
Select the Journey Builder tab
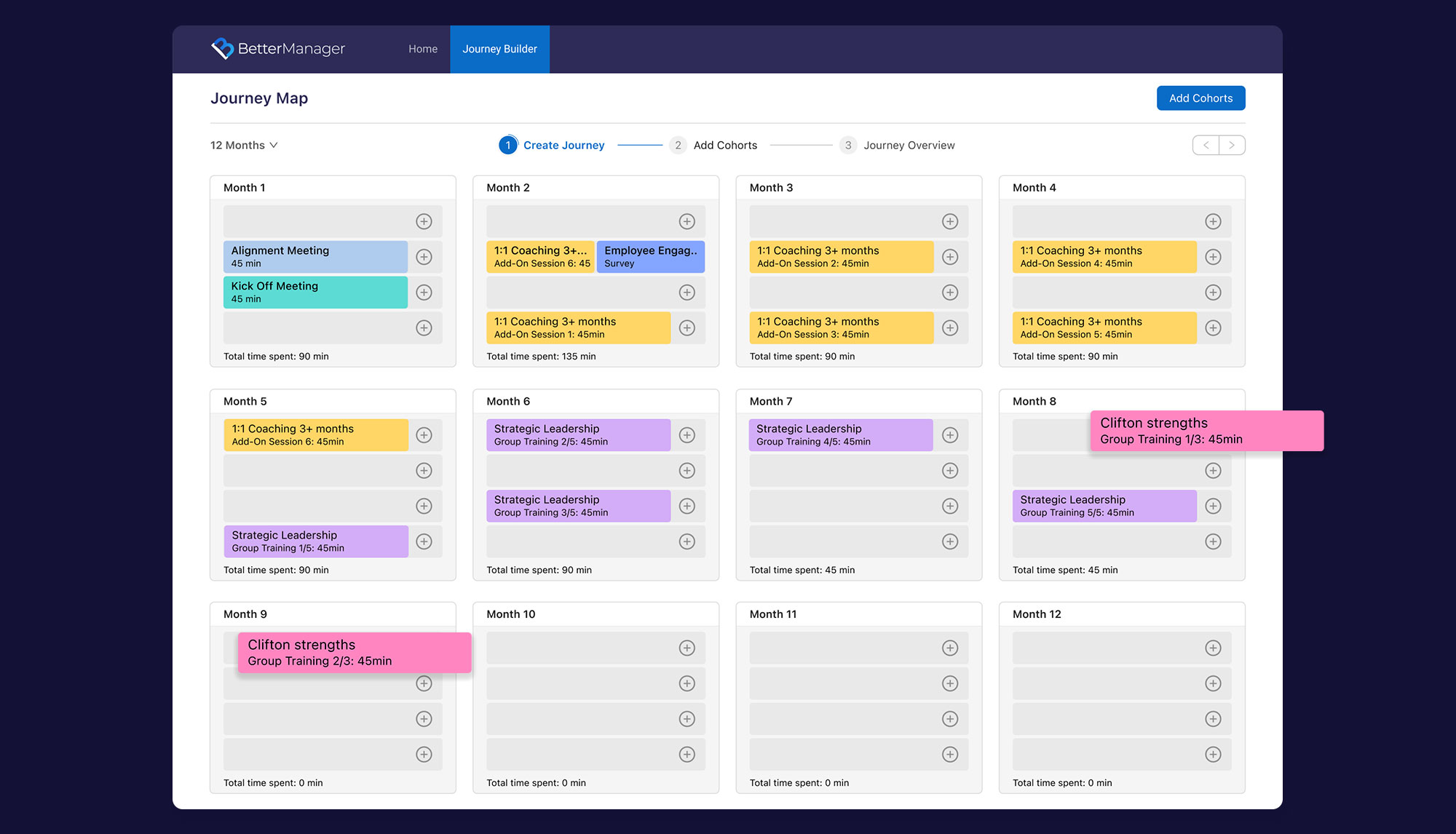click(499, 49)
